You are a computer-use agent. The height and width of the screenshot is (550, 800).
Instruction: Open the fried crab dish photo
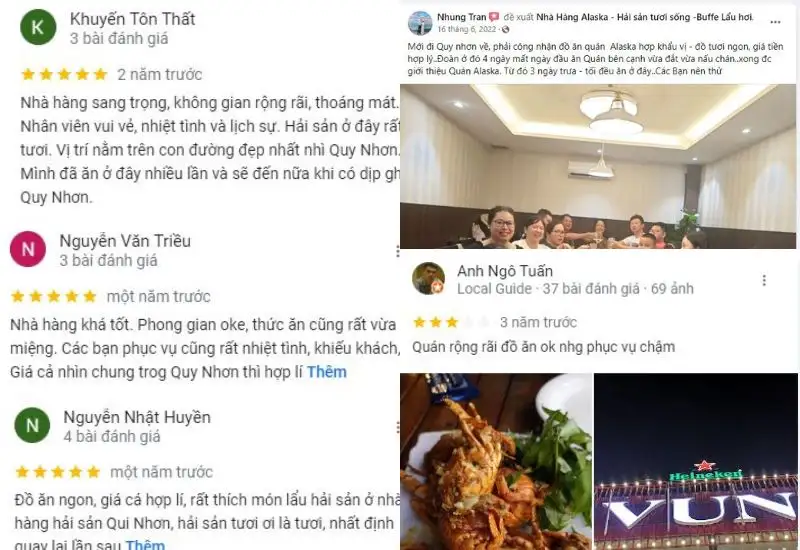[496, 462]
